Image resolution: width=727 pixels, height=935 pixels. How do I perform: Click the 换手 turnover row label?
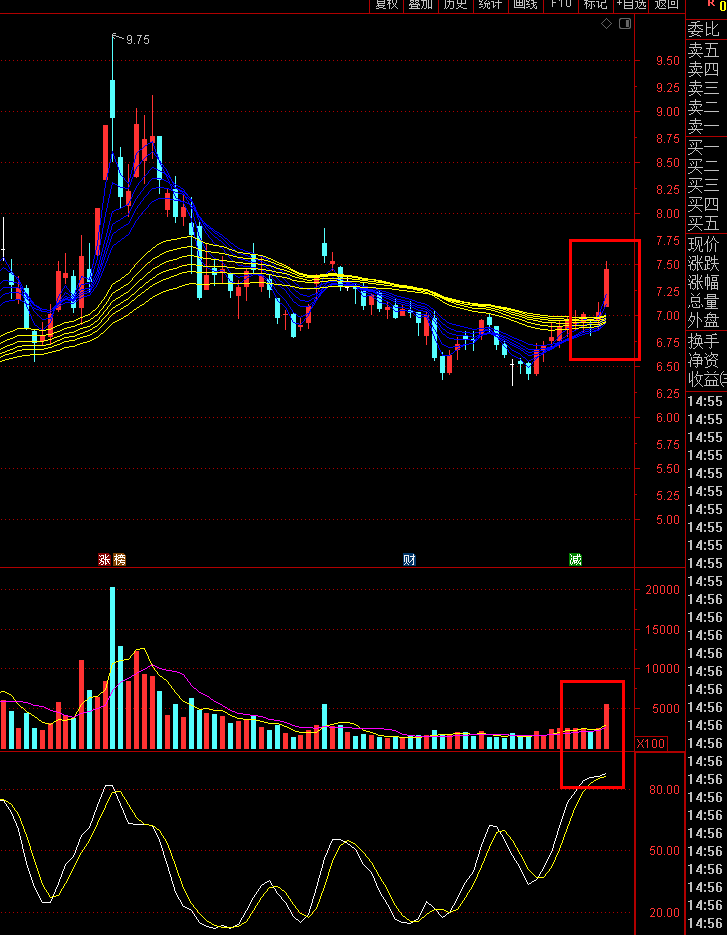pyautogui.click(x=704, y=342)
